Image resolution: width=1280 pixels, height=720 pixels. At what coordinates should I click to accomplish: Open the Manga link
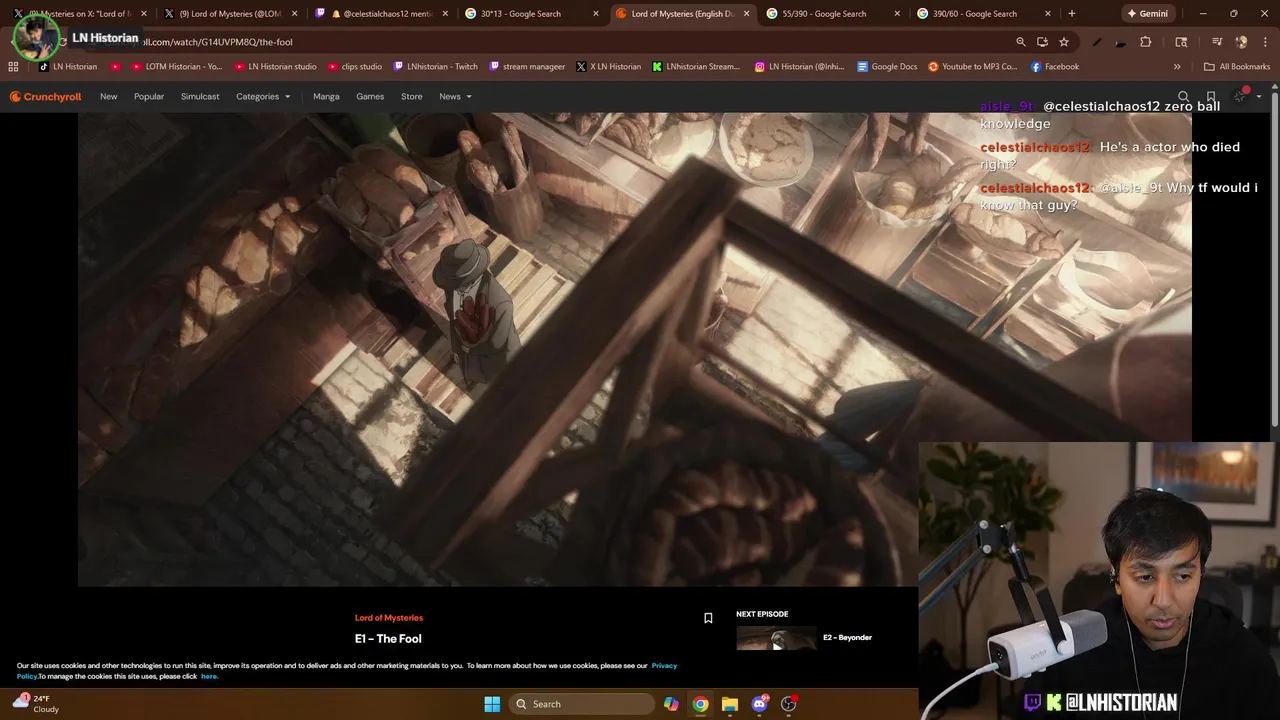326,97
